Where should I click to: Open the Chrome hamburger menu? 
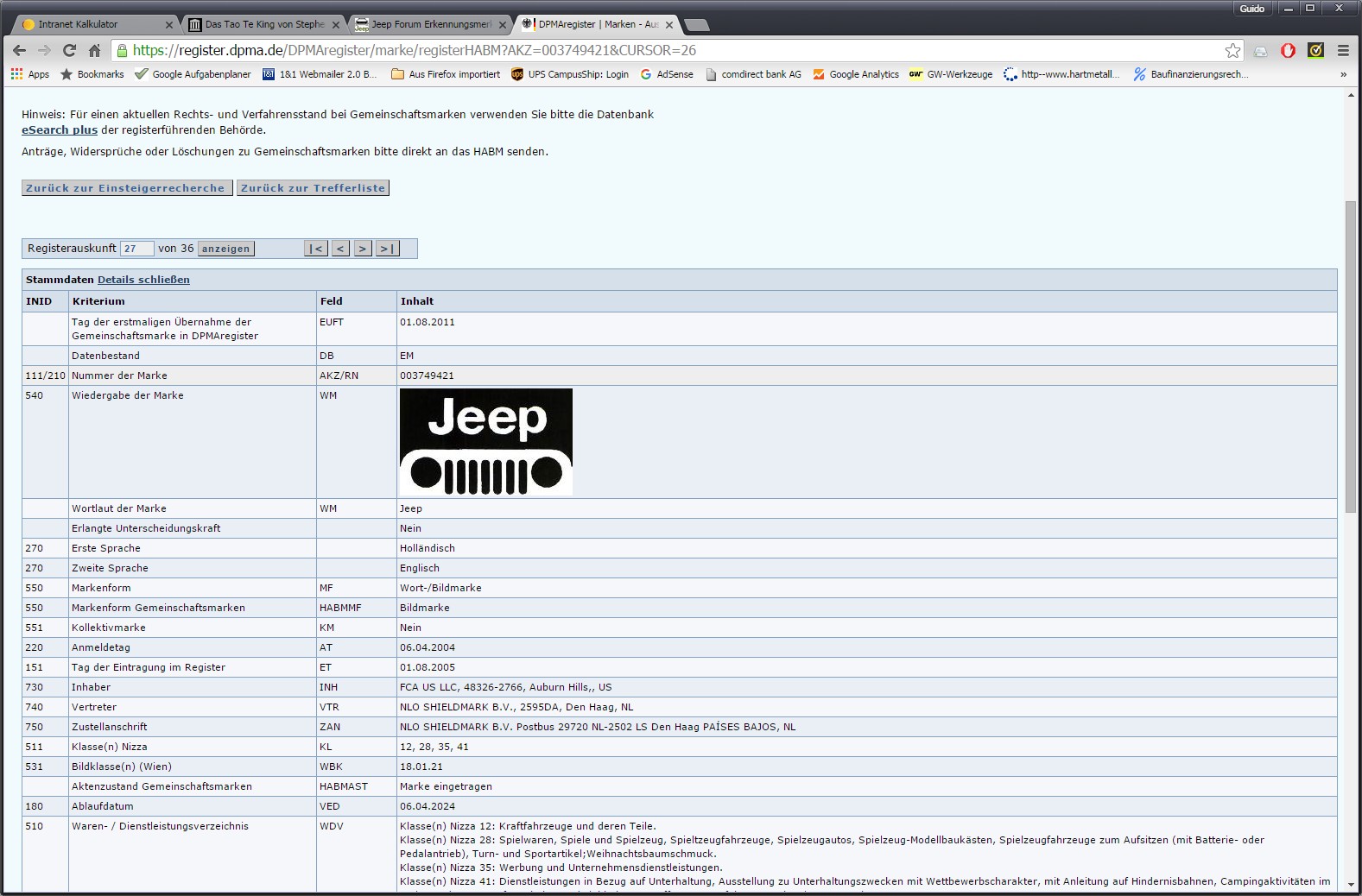pyautogui.click(x=1343, y=50)
